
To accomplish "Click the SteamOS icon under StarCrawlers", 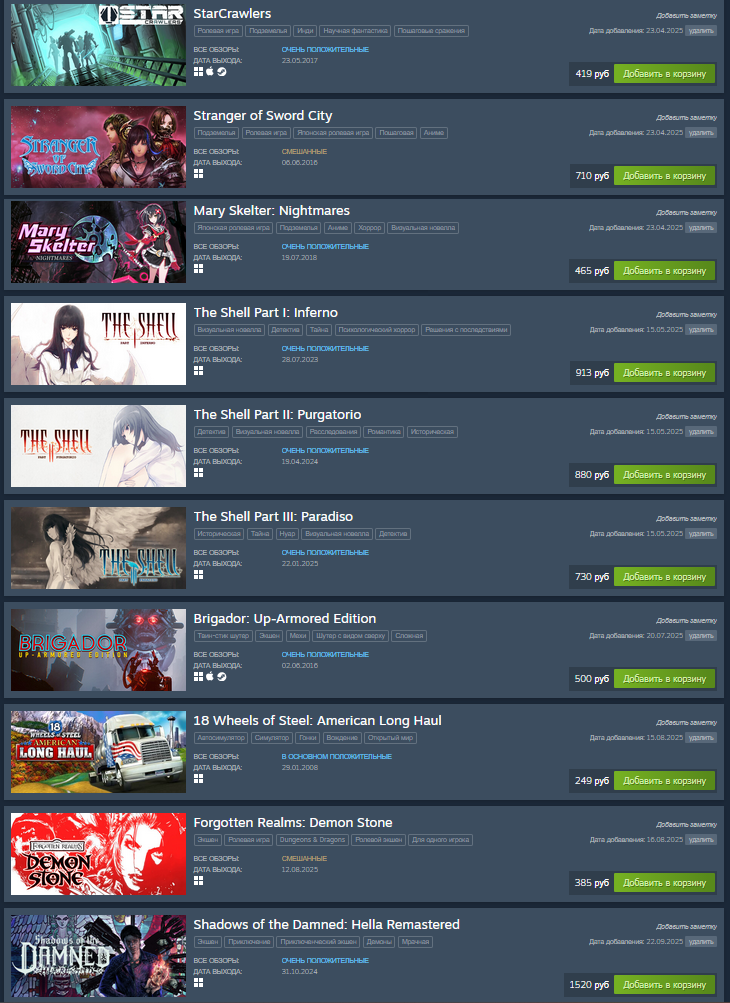I will [221, 72].
